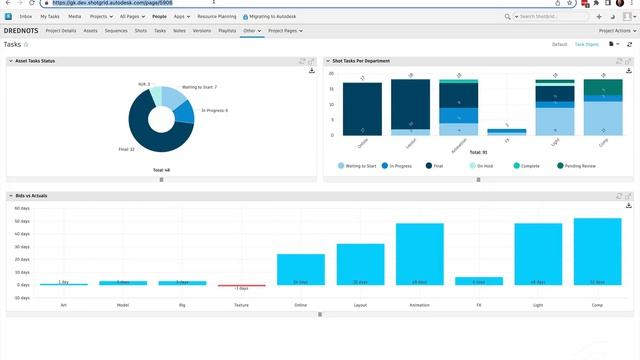Click the page refresh icon at right
640x360 pixels.
(630, 44)
